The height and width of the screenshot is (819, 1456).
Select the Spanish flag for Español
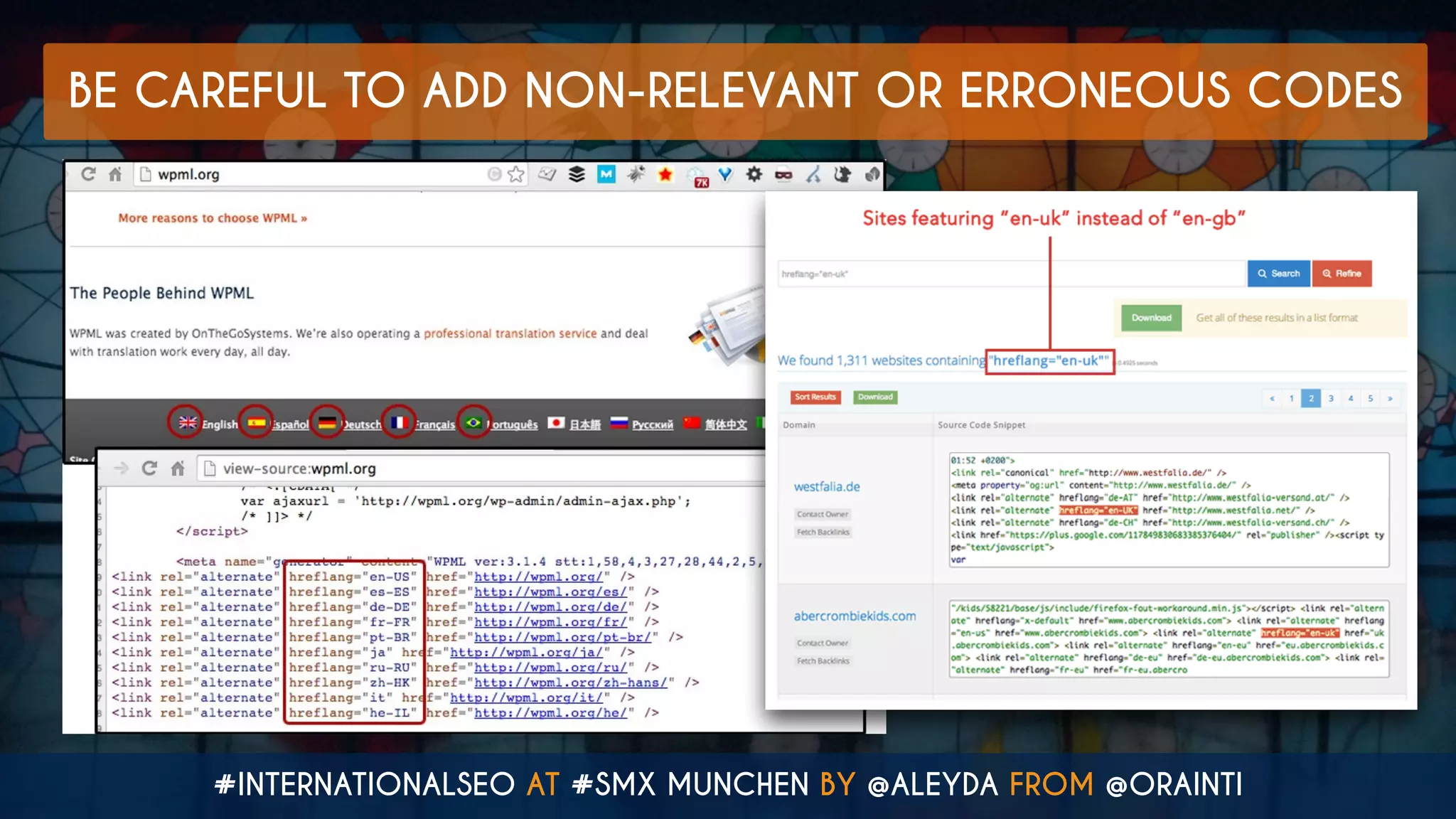256,423
